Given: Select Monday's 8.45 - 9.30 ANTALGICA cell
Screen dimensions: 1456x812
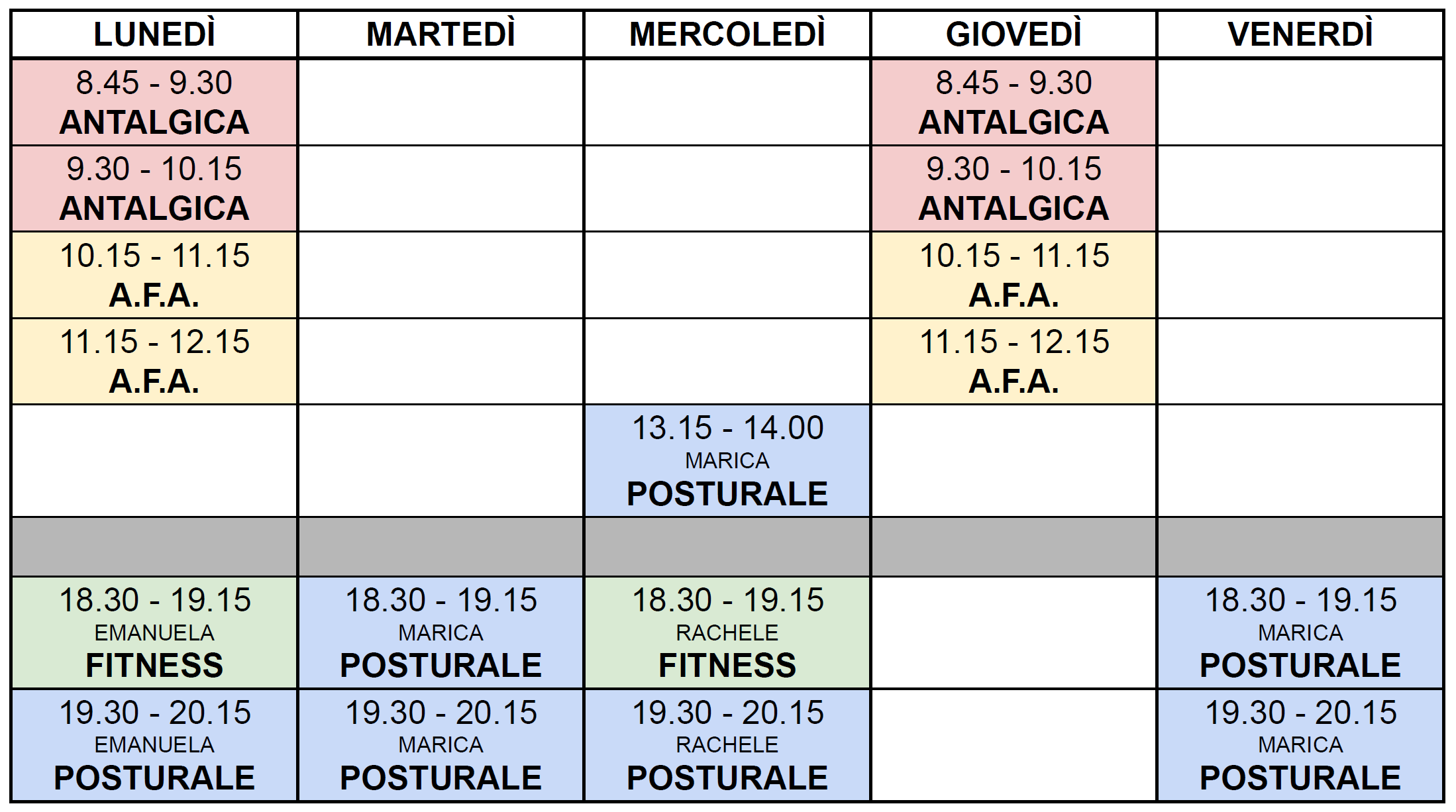Looking at the screenshot, I should [x=154, y=103].
